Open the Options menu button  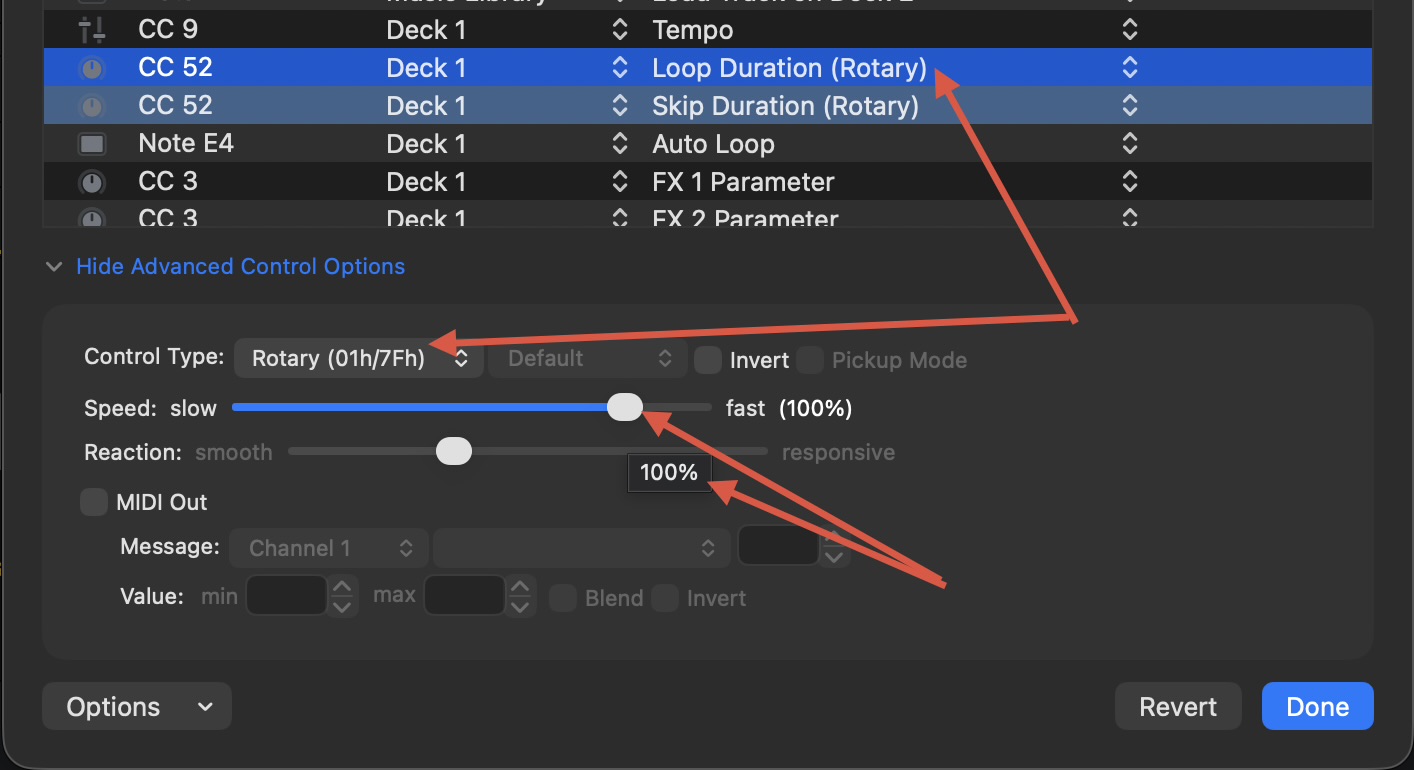pos(137,707)
